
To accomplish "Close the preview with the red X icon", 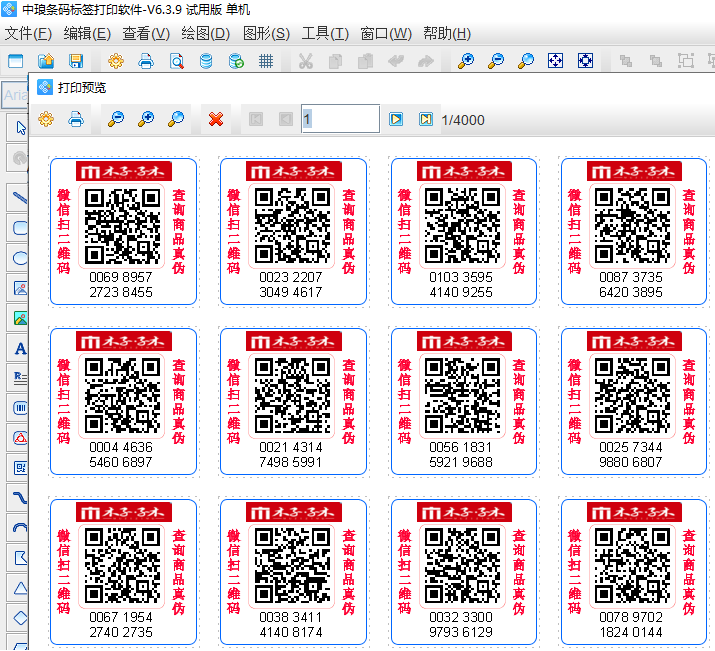I will click(x=215, y=120).
